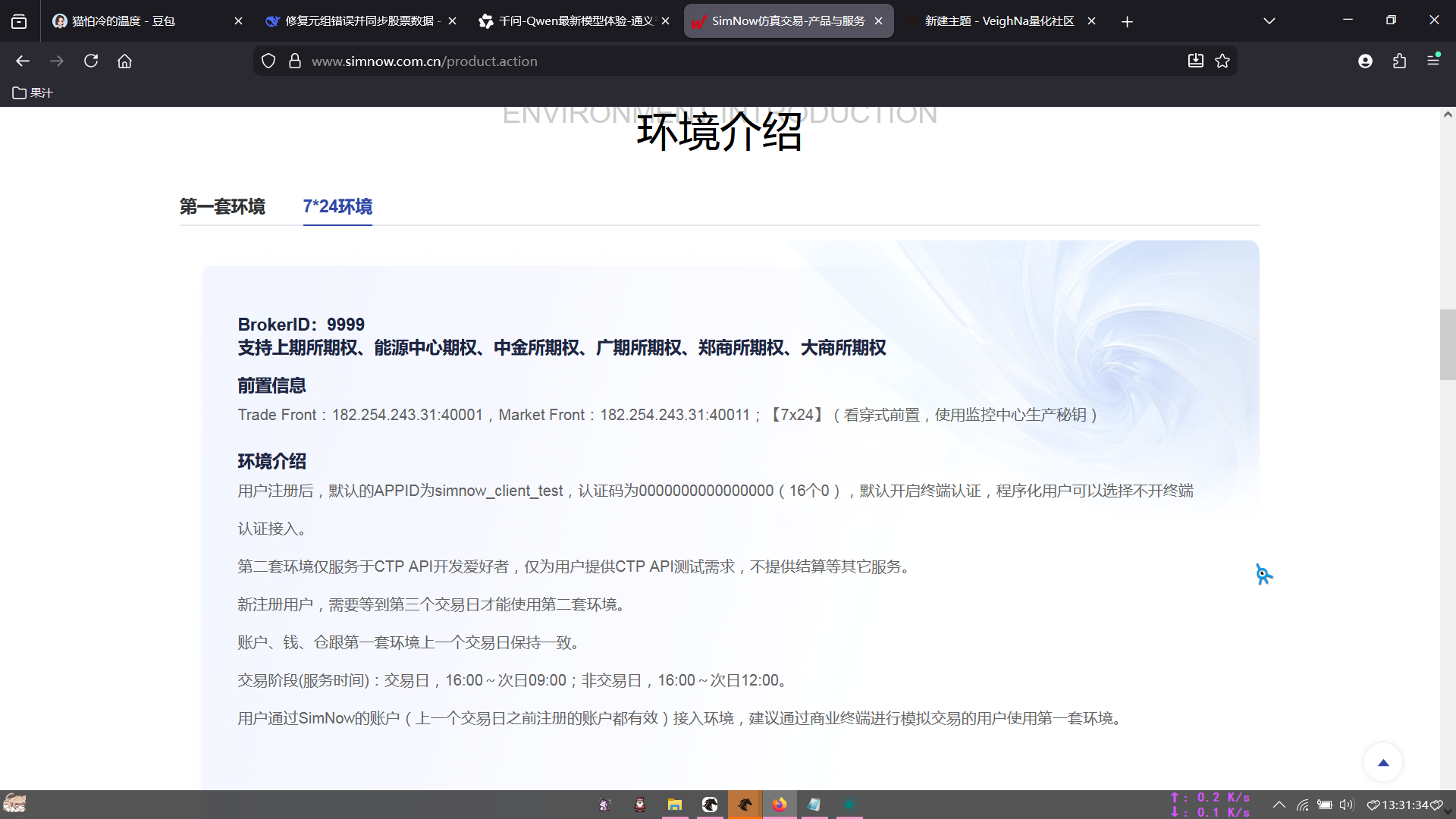Click the blue accessibility helper icon on the page
The height and width of the screenshot is (819, 1456).
click(1263, 575)
